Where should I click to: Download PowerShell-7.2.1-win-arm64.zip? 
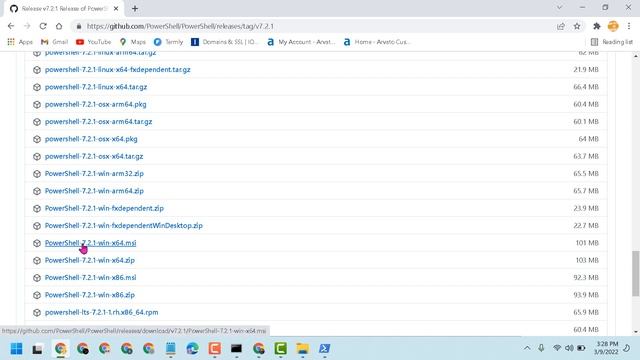pos(94,191)
